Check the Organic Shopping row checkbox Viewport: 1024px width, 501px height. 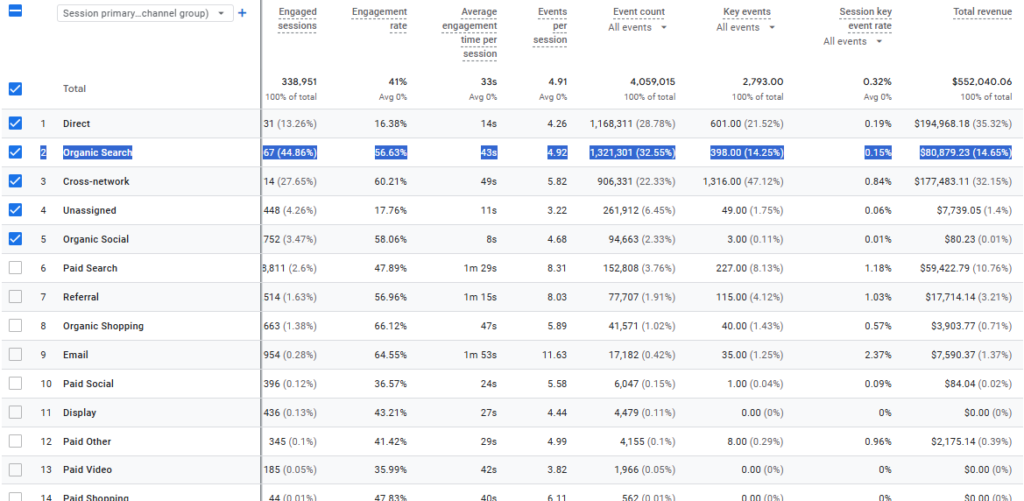point(15,325)
